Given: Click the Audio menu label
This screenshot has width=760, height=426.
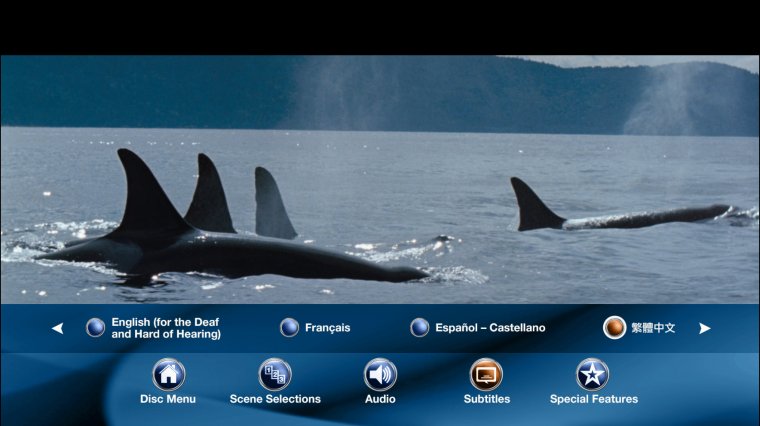Looking at the screenshot, I should (380, 399).
